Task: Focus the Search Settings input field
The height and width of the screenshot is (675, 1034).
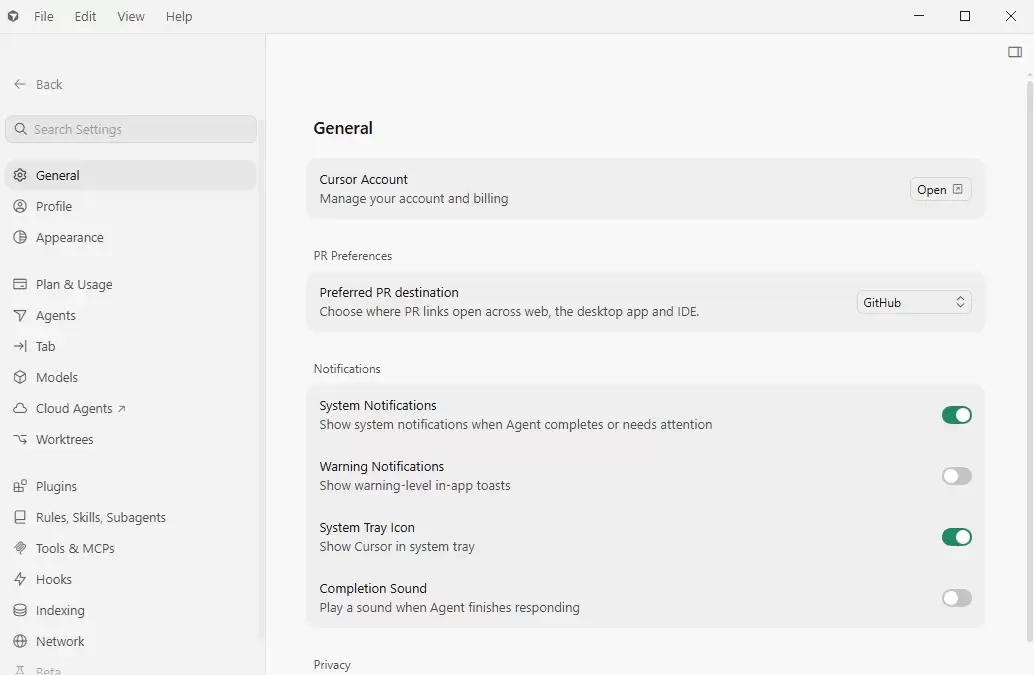Action: pyautogui.click(x=131, y=129)
